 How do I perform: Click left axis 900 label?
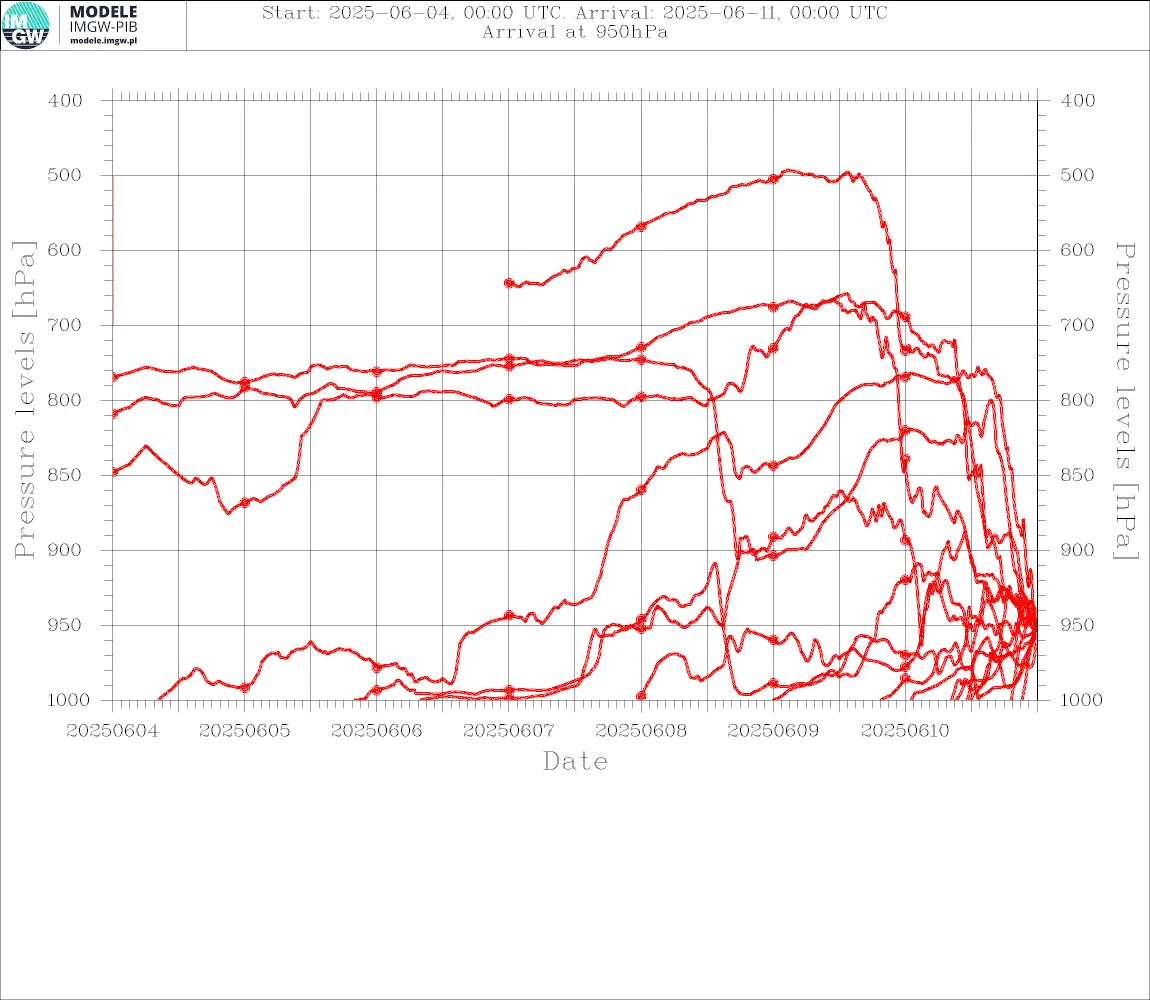click(65, 550)
